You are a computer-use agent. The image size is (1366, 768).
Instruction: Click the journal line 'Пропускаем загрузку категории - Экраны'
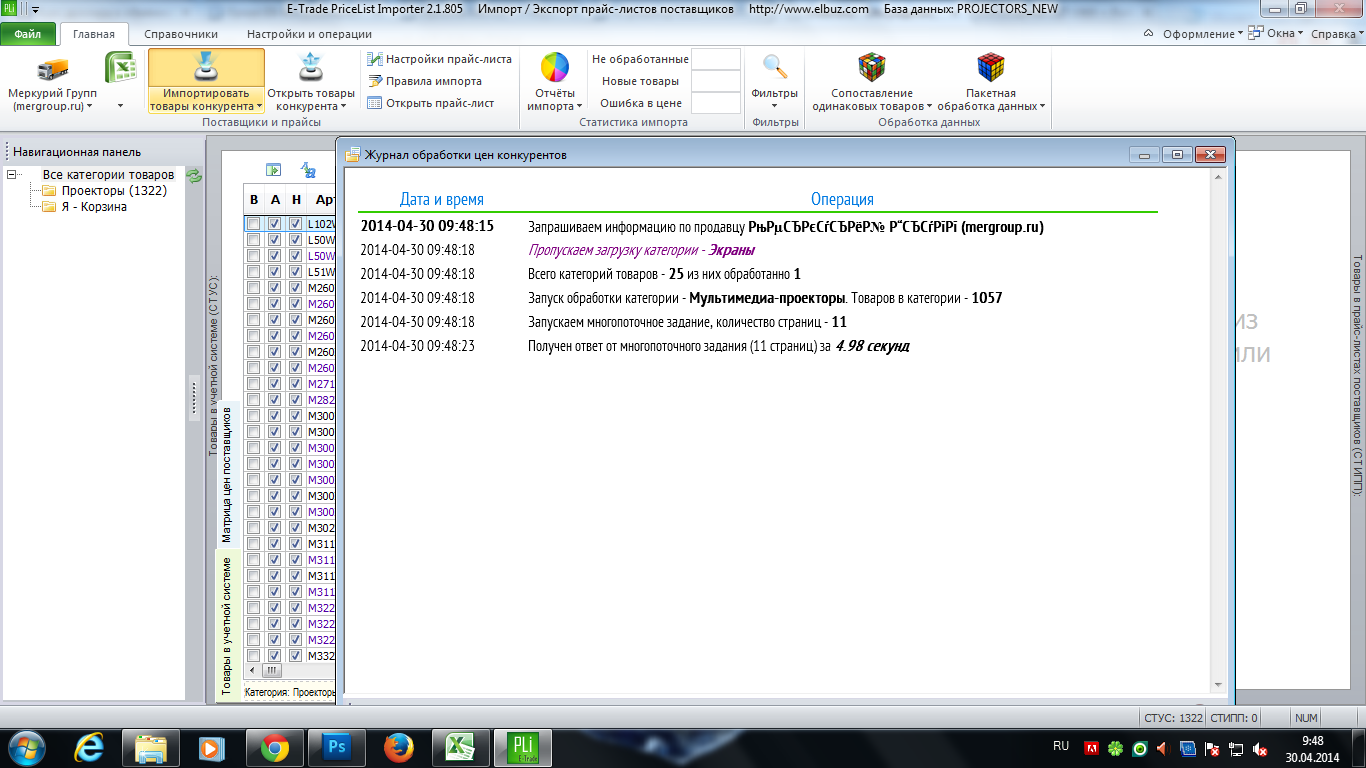pos(641,250)
